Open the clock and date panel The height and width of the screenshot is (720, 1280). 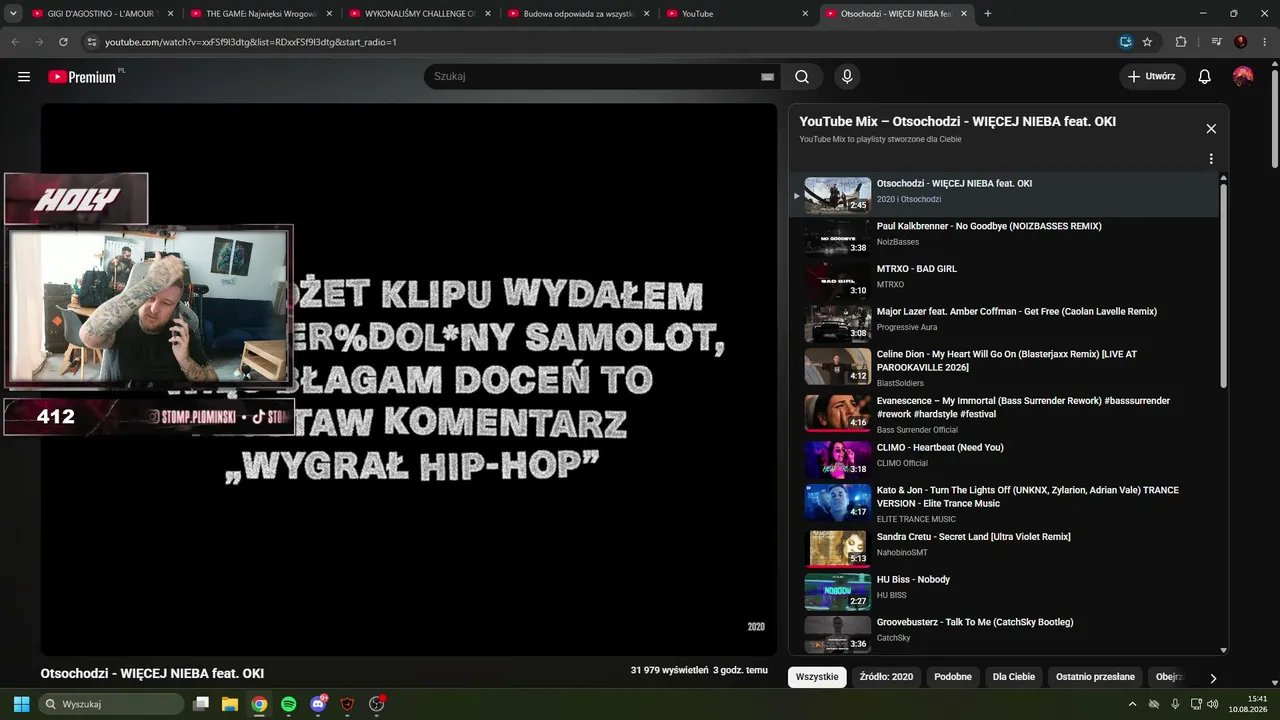[x=1247, y=704]
